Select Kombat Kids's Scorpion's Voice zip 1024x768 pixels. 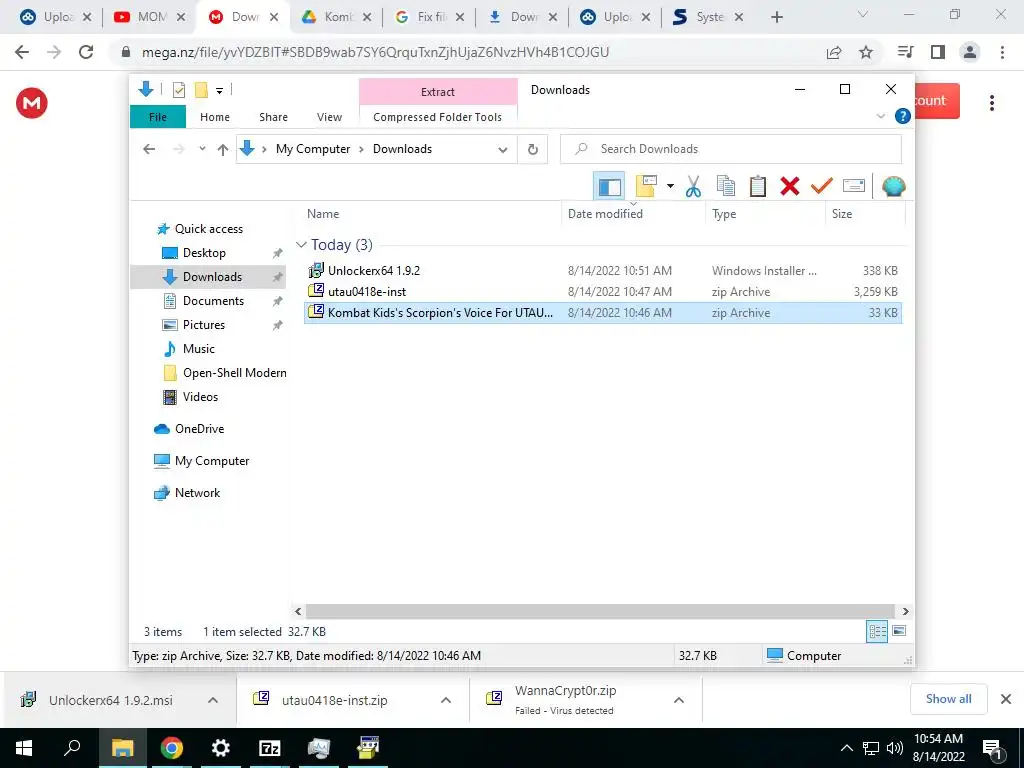point(603,313)
